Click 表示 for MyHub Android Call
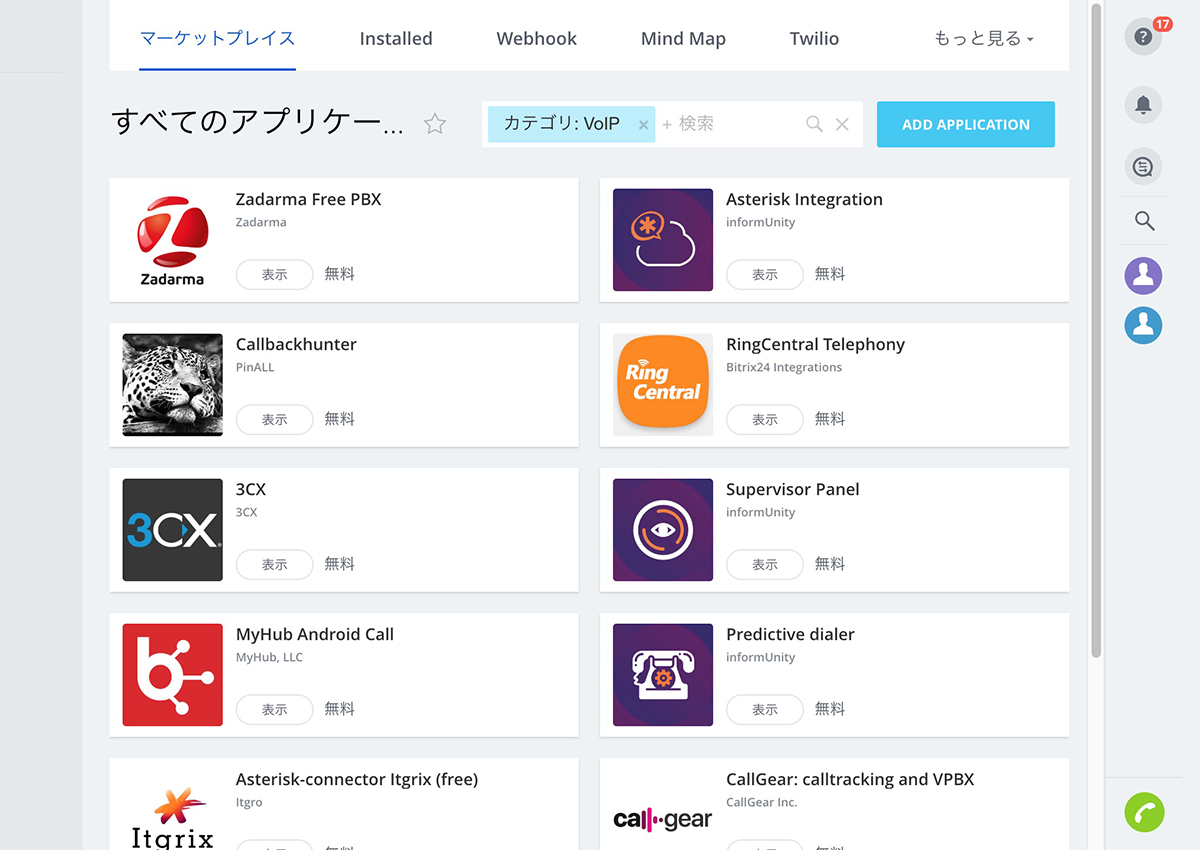 click(x=274, y=709)
